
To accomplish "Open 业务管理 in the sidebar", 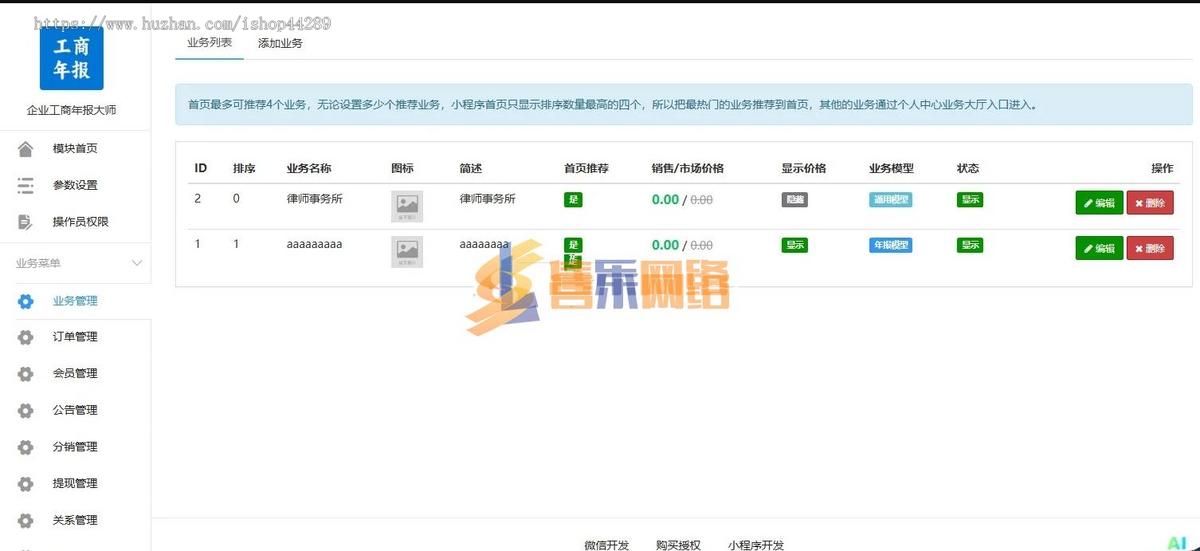I will 75,301.
